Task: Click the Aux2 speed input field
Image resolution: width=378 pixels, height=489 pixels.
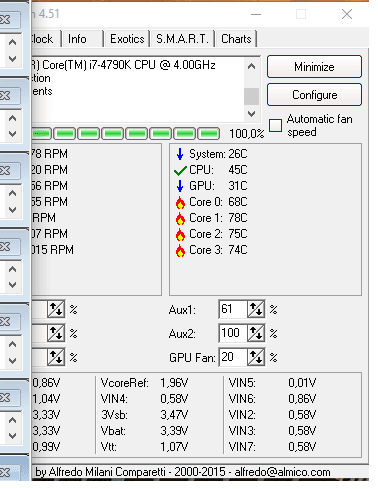Action: point(233,333)
